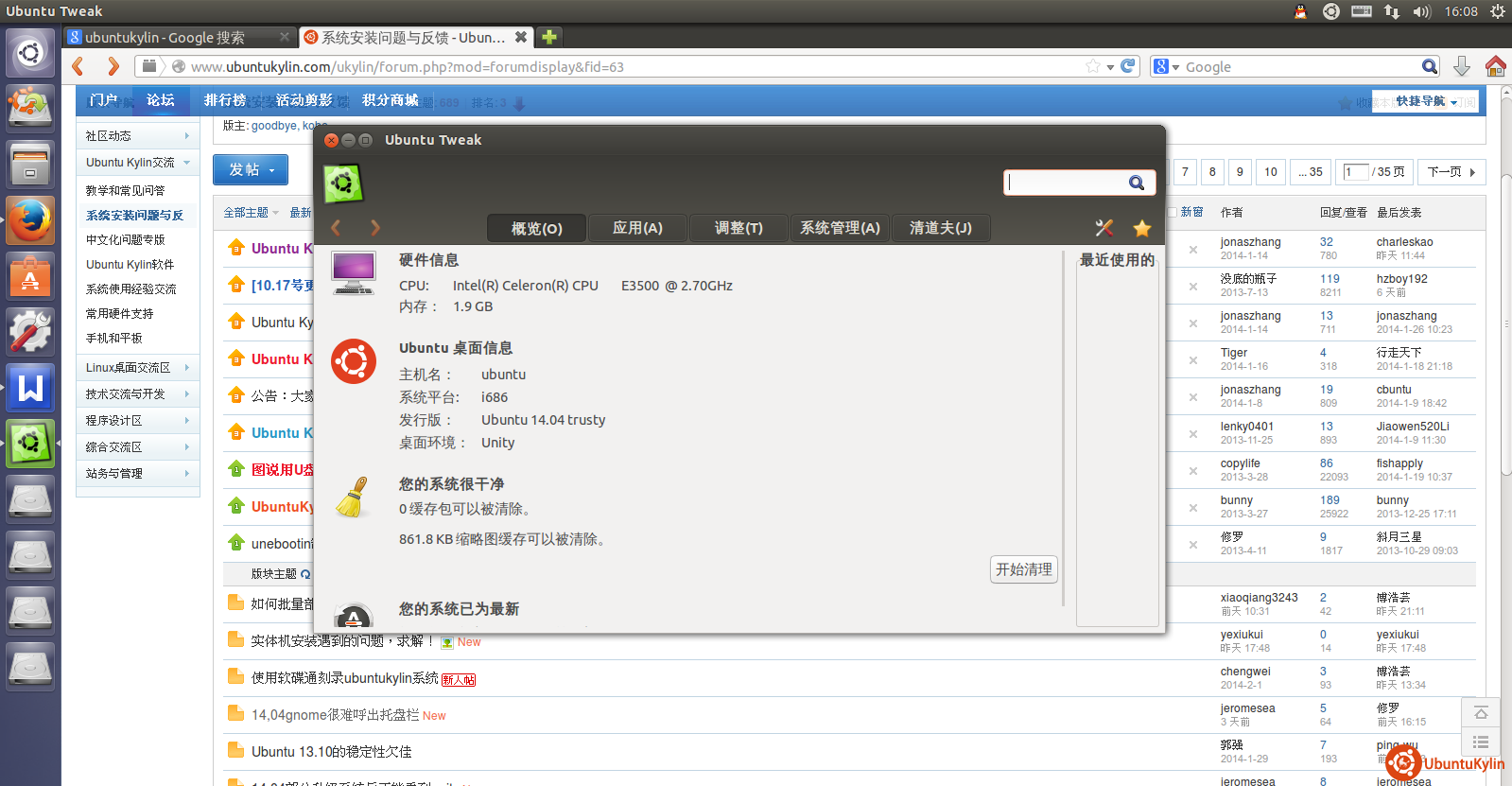Click the magnifier icon in Ubuntu Tweak search

coord(1137,183)
